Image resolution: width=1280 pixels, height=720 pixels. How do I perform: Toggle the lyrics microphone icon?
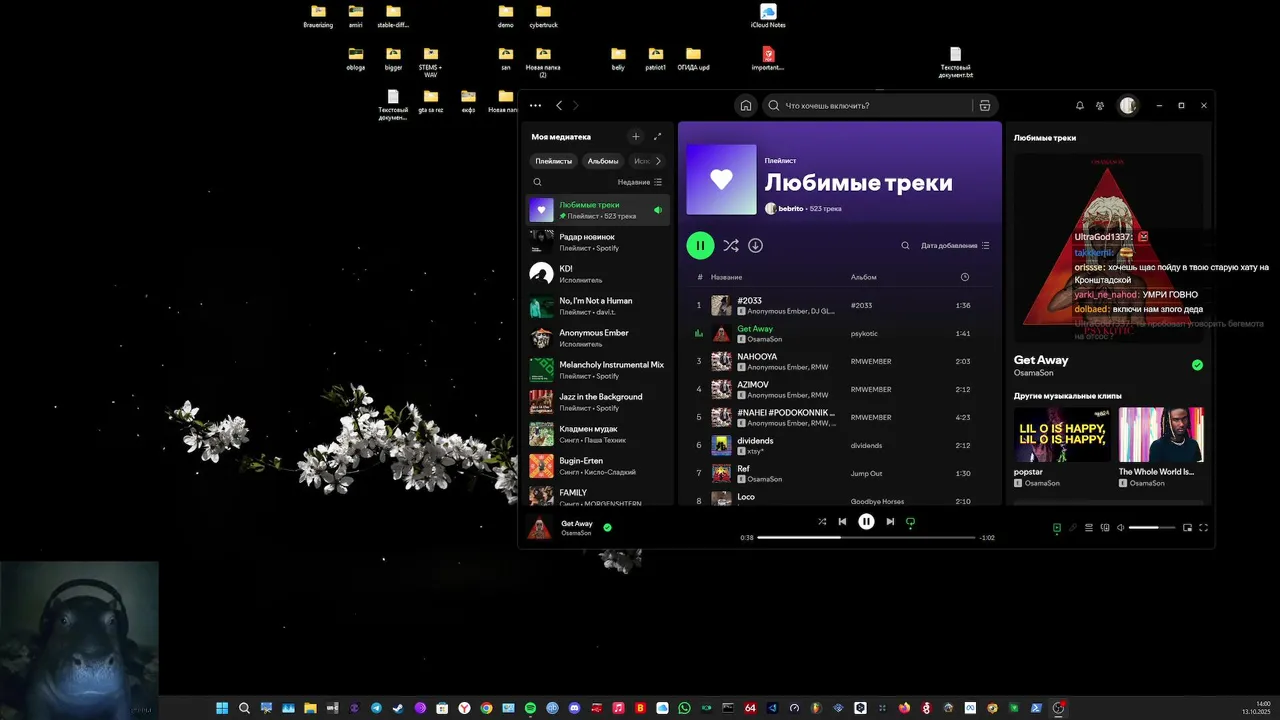click(x=1073, y=527)
